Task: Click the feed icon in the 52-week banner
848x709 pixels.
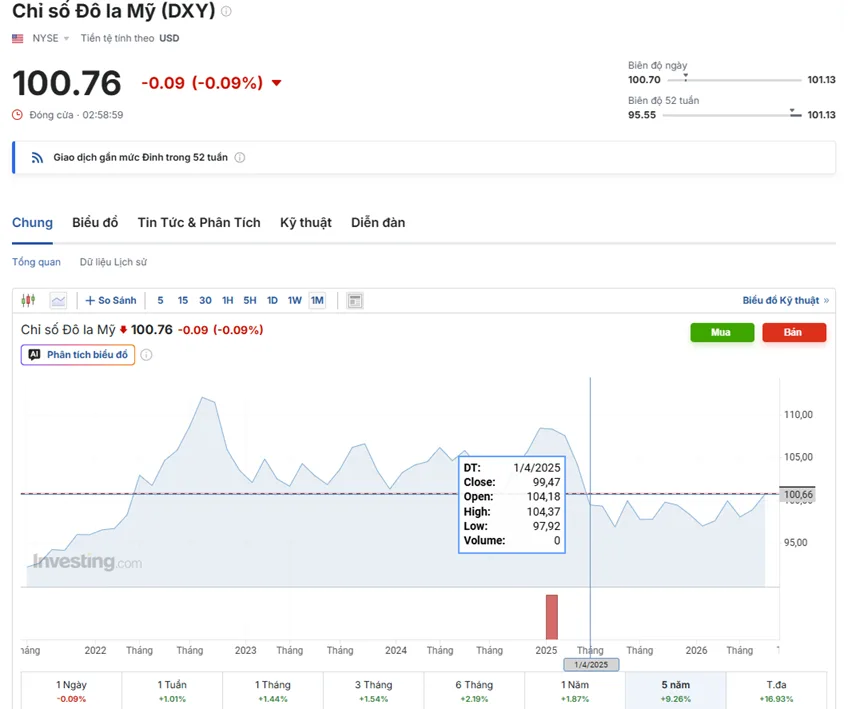Action: [x=37, y=157]
